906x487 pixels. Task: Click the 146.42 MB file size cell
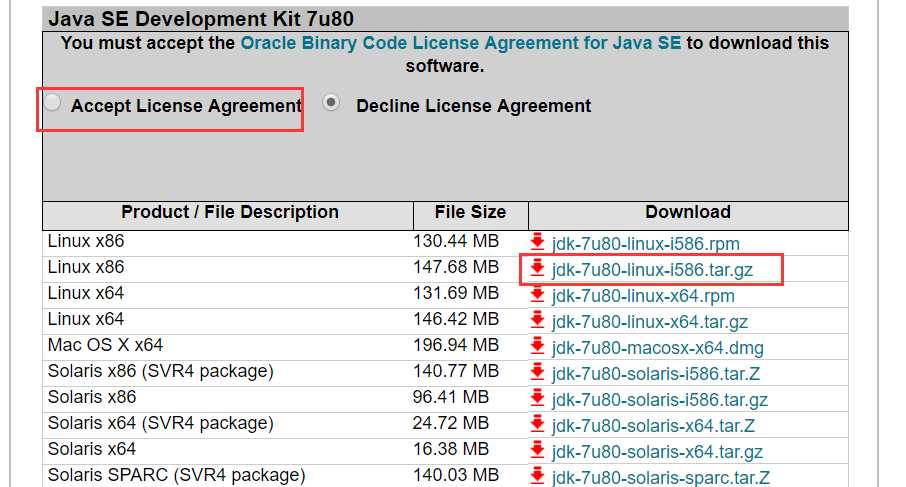click(x=455, y=319)
